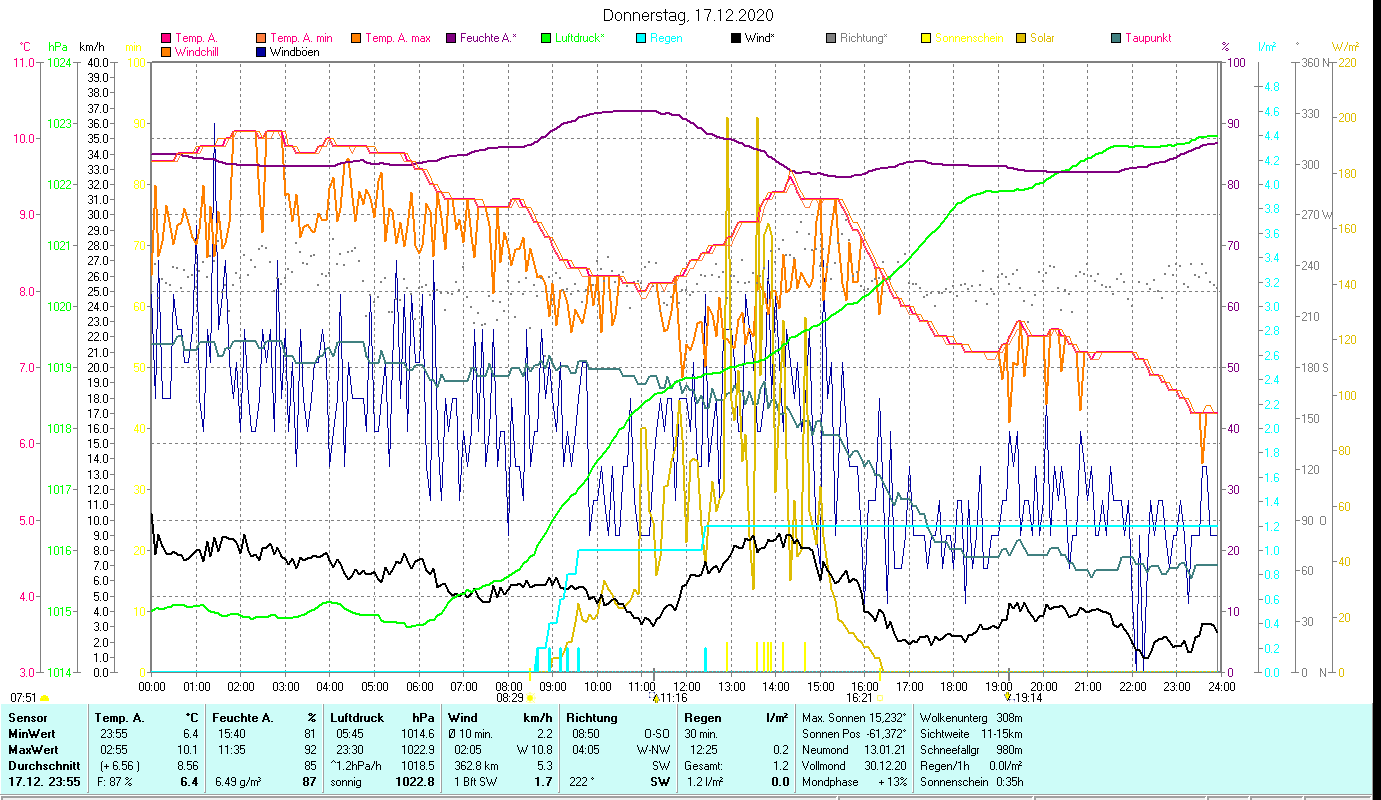Click the dark blue Windböen legend swatch
Image resolution: width=1381 pixels, height=800 pixels.
point(262,52)
